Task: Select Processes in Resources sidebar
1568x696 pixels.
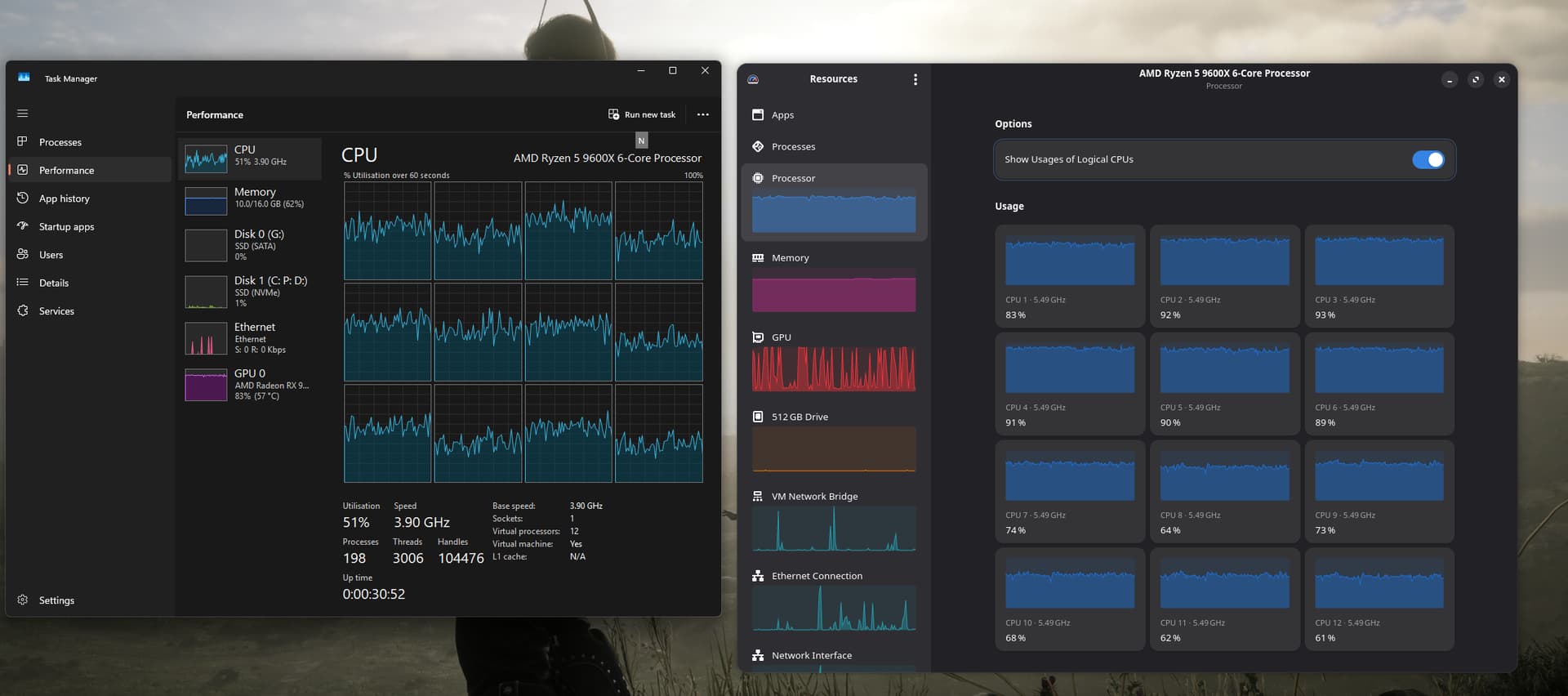Action: point(793,147)
